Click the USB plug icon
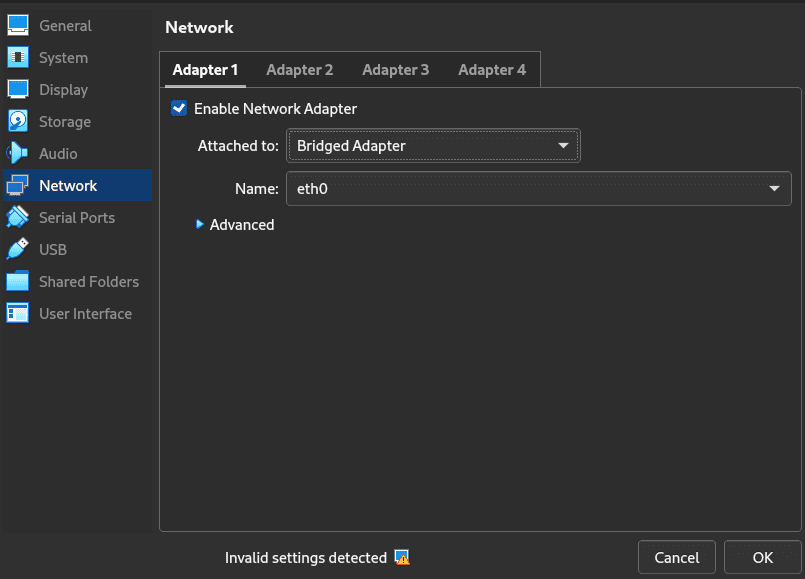 pyautogui.click(x=18, y=250)
